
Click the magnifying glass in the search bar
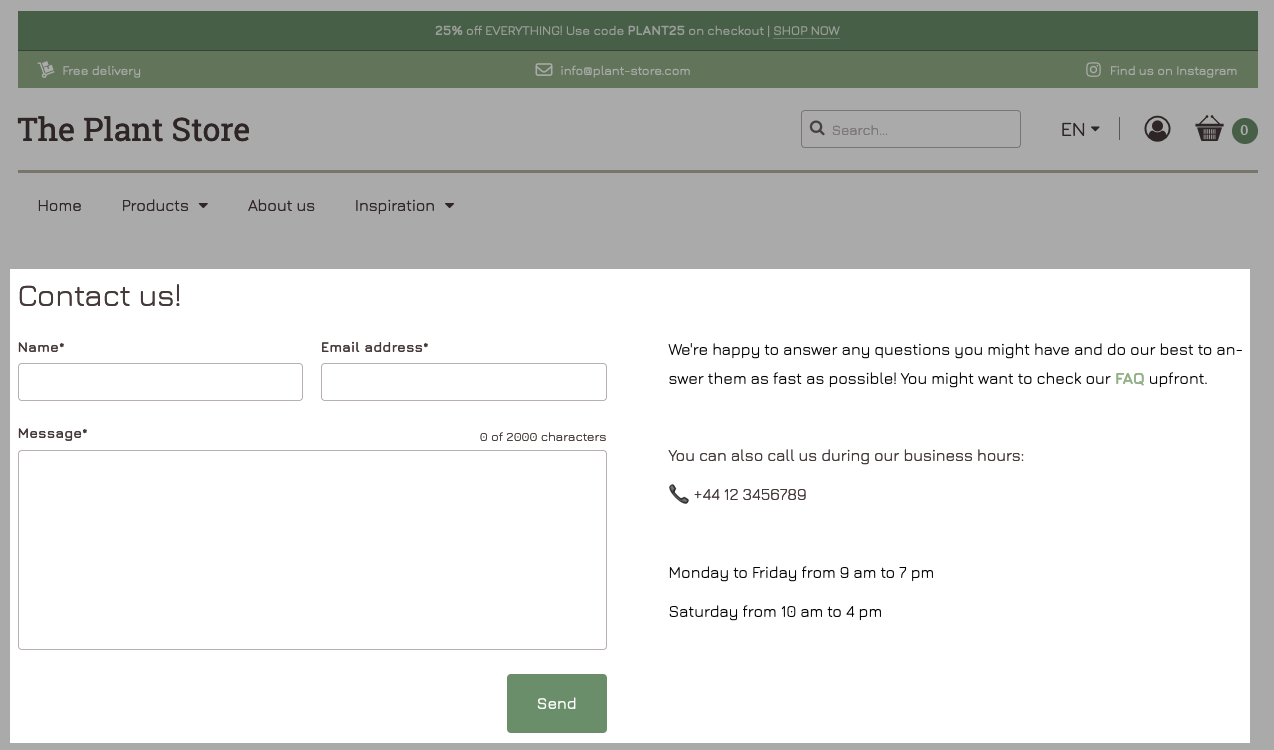[x=817, y=129]
